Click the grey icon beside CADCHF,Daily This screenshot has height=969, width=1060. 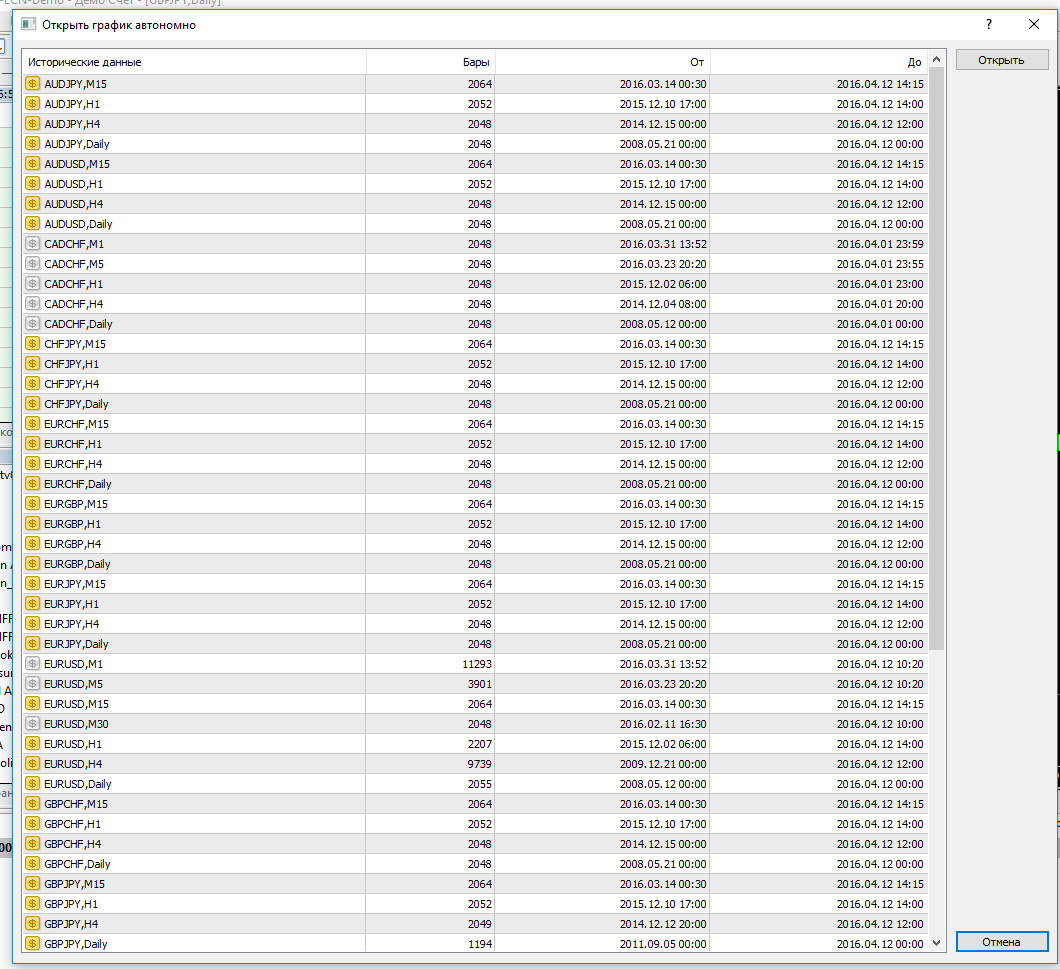click(32, 324)
